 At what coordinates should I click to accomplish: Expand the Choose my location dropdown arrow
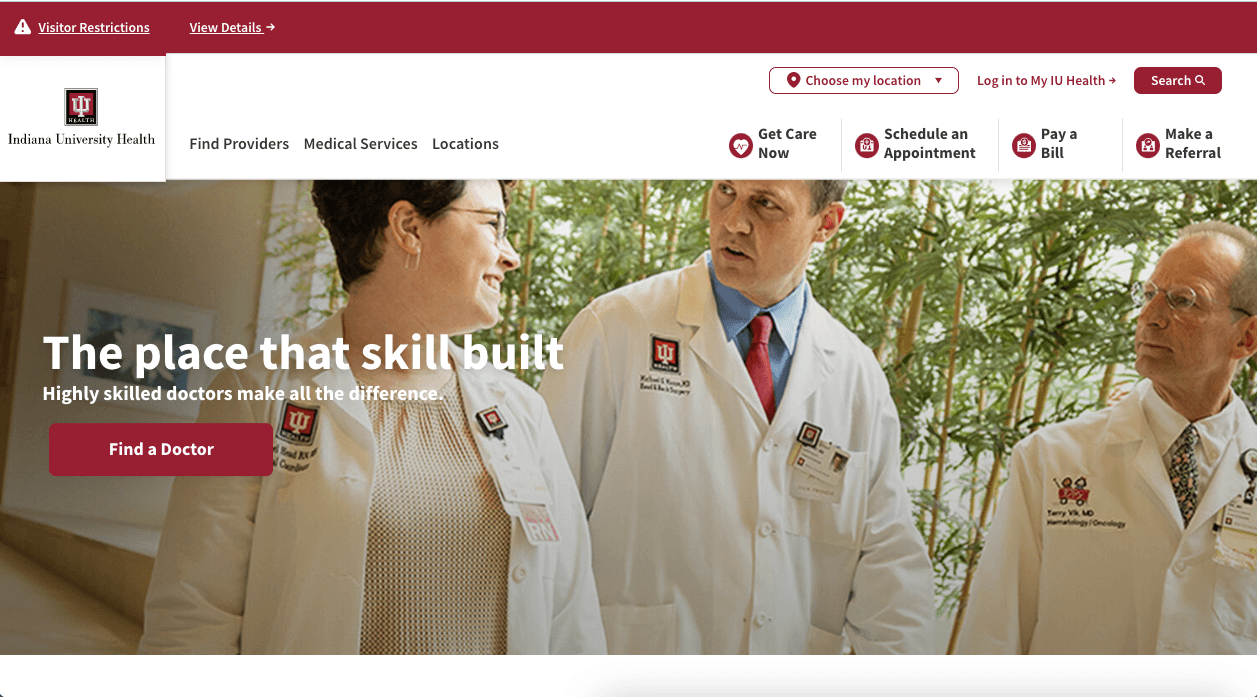pyautogui.click(x=938, y=81)
